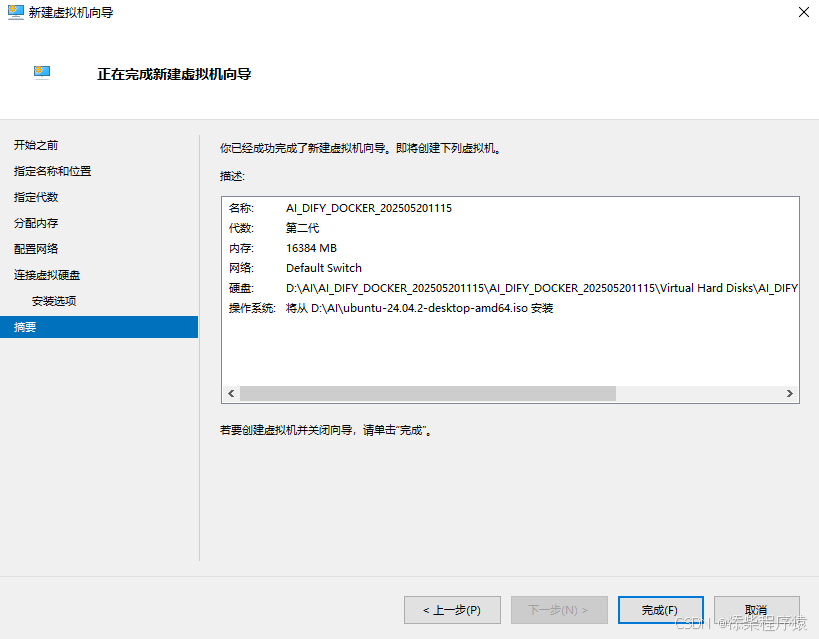
Task: Click the 完成(F) button
Action: coord(661,610)
